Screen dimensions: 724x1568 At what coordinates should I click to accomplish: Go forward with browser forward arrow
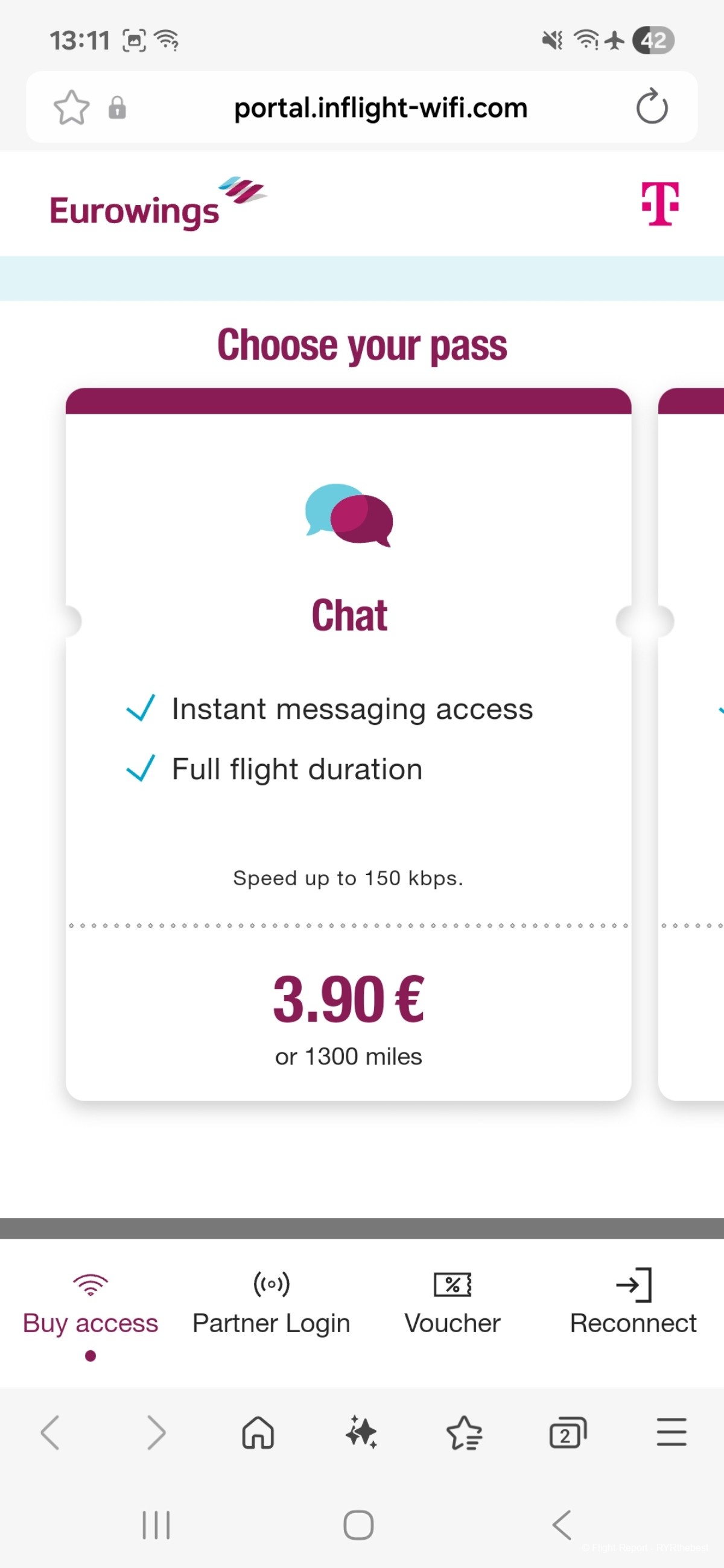156,1432
